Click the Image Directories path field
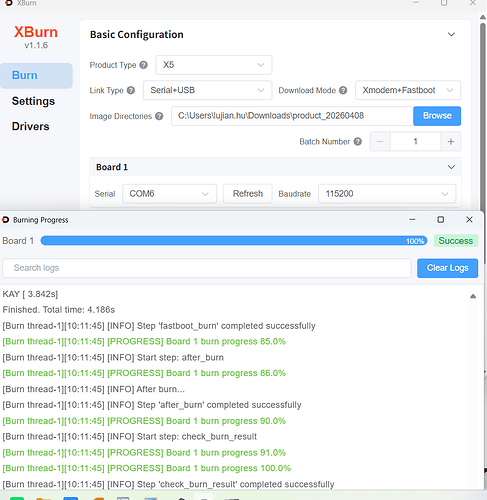The image size is (487, 500). coord(292,116)
